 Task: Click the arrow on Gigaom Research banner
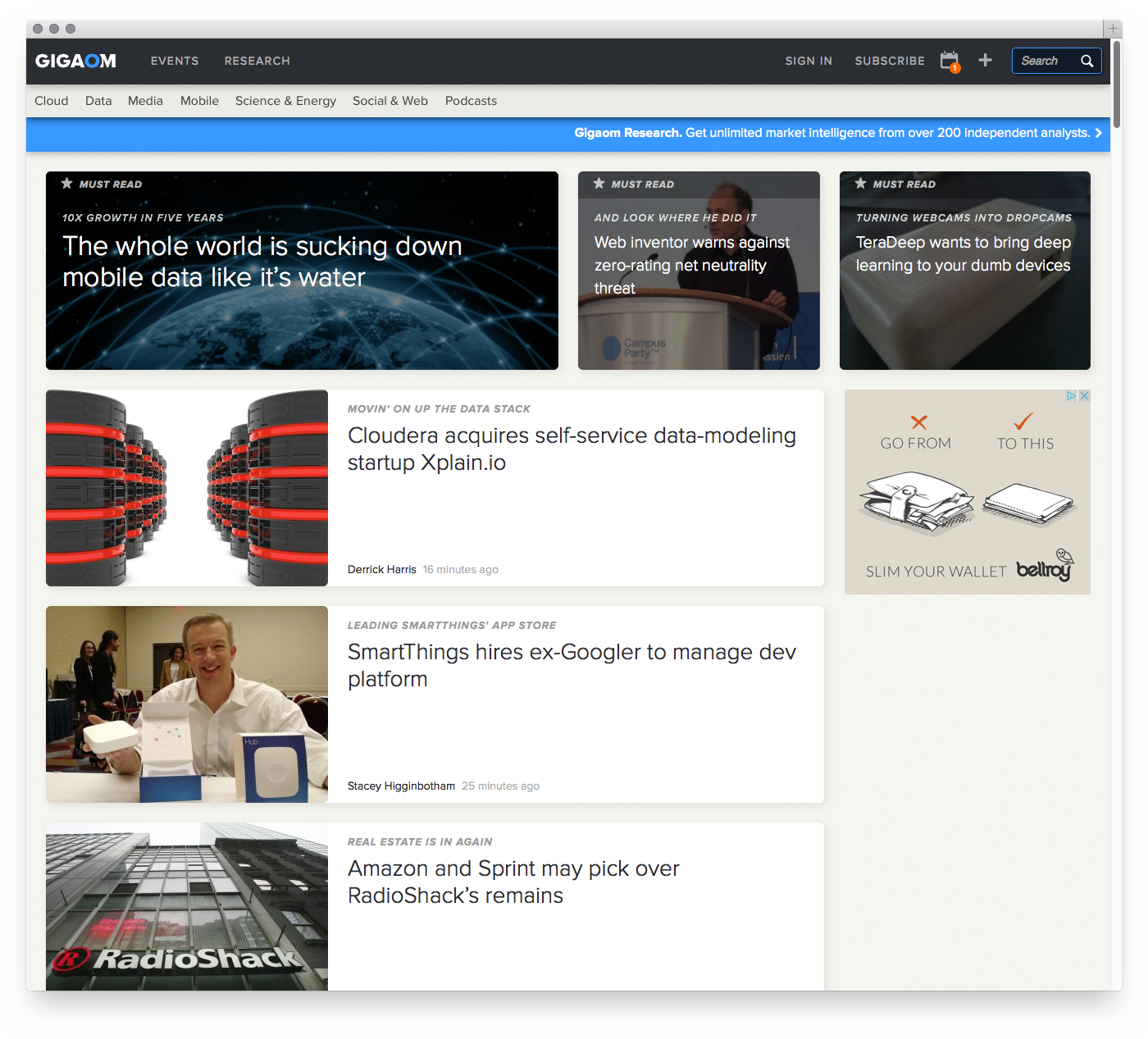[x=1099, y=133]
